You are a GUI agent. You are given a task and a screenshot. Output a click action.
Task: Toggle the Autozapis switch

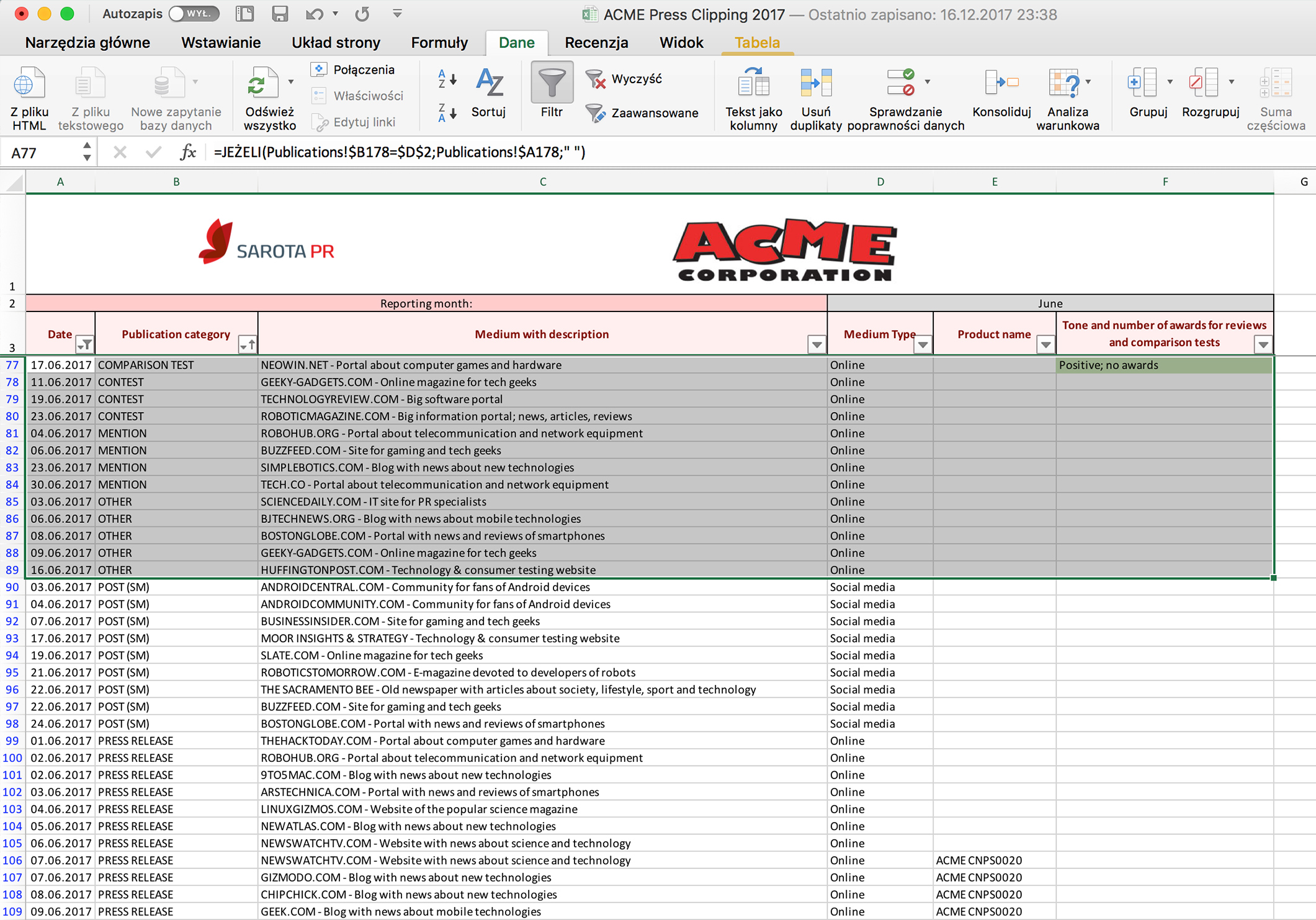pyautogui.click(x=194, y=14)
